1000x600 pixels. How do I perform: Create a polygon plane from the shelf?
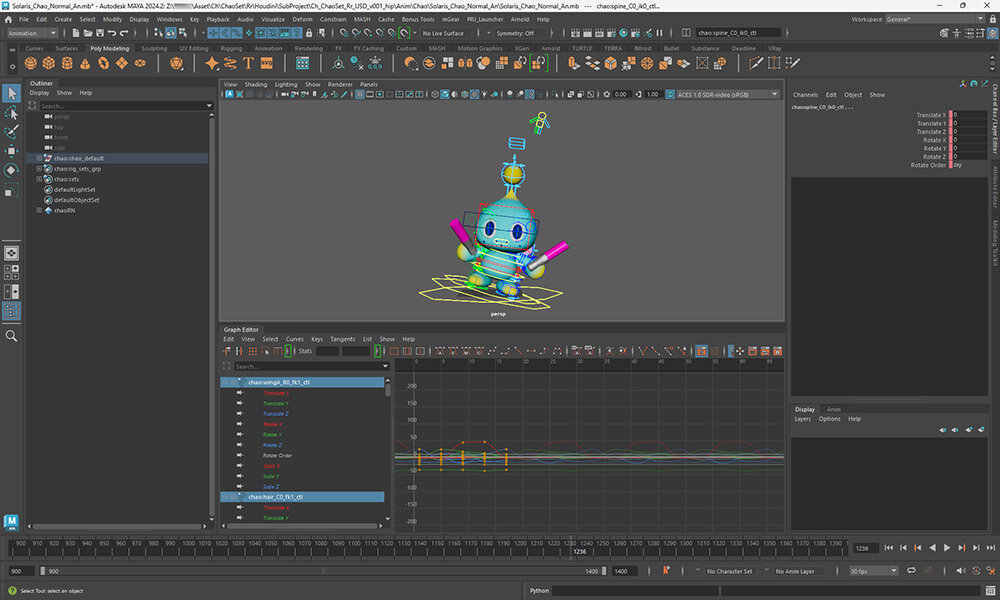point(121,63)
